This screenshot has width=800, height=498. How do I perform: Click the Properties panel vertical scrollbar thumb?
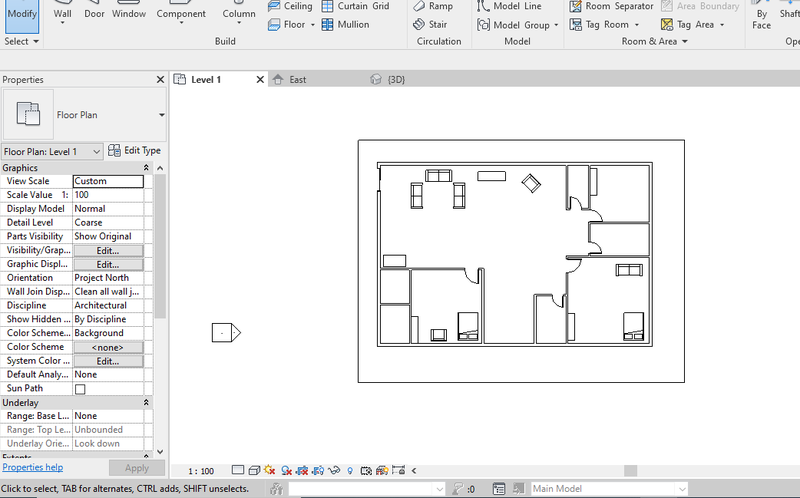point(160,246)
